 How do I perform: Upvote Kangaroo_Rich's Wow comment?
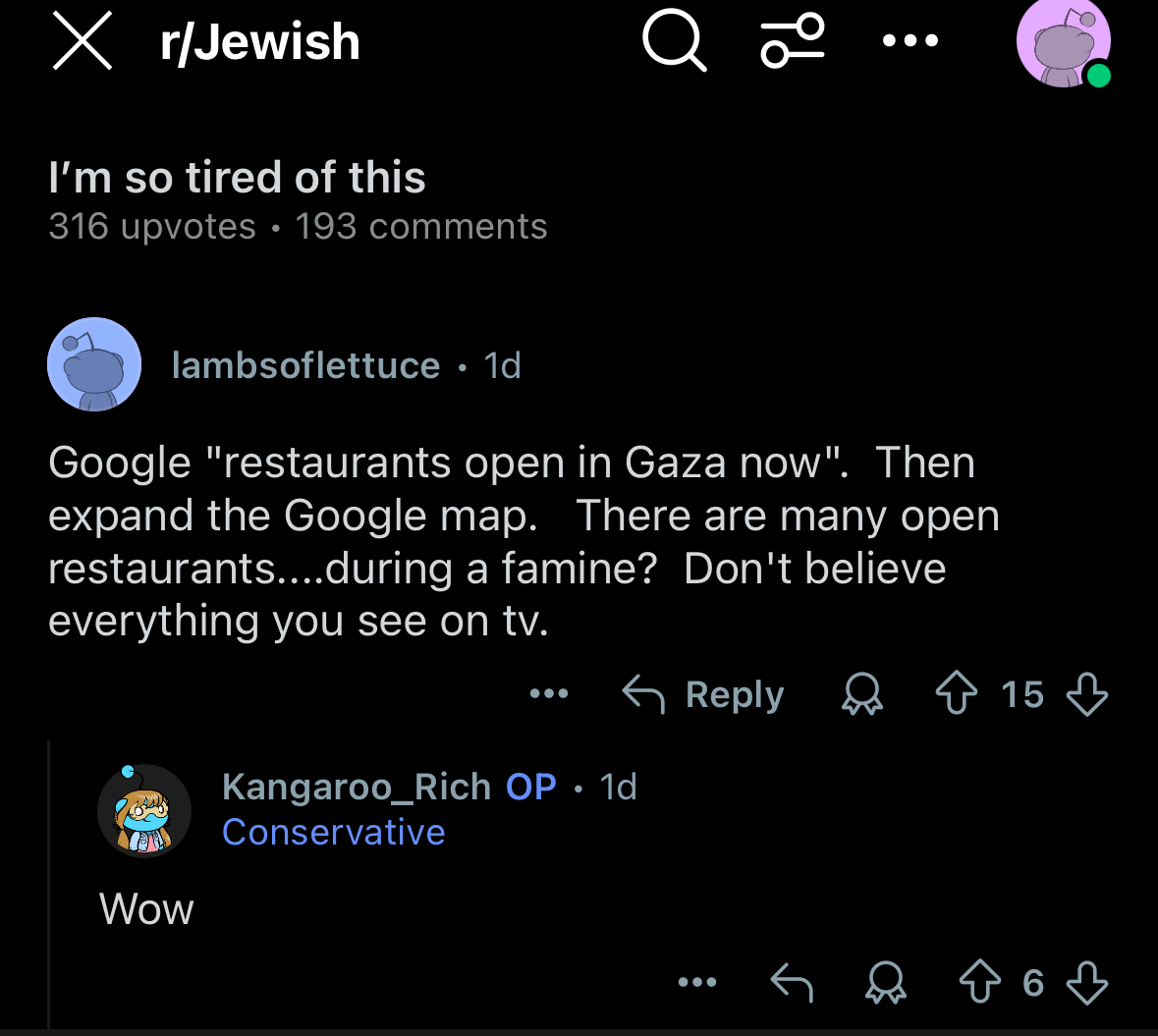coord(979,982)
